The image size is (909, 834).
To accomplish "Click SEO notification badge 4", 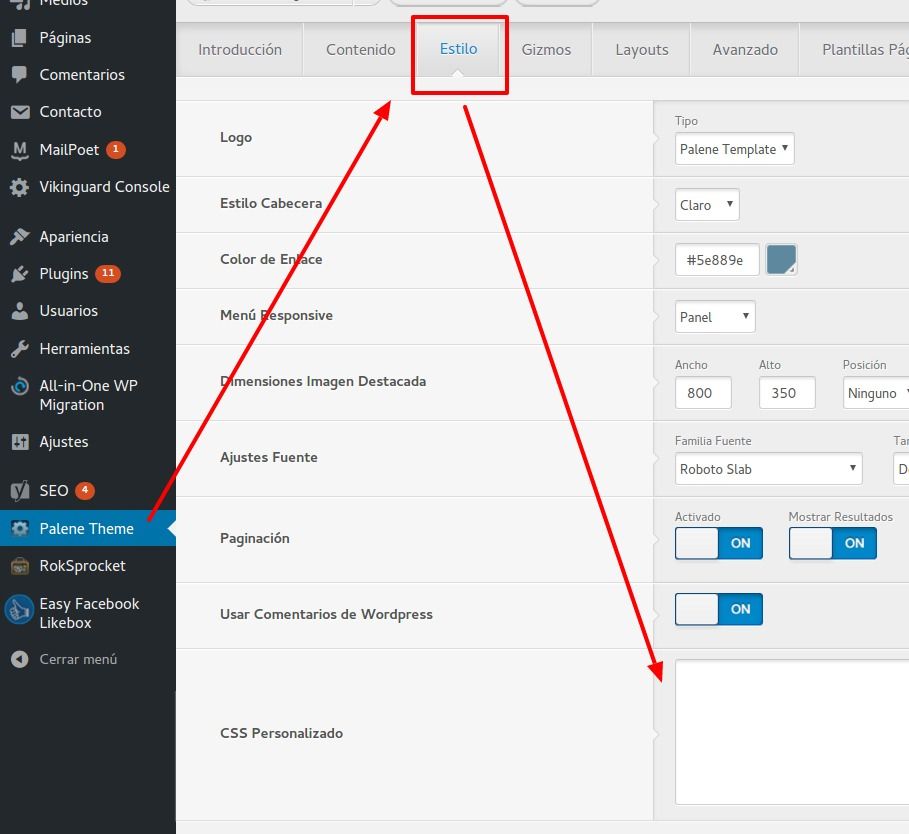I will point(85,490).
